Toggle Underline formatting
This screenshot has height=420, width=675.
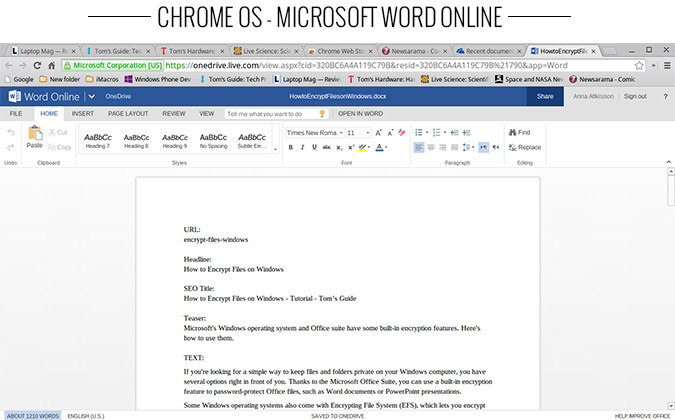(x=314, y=147)
